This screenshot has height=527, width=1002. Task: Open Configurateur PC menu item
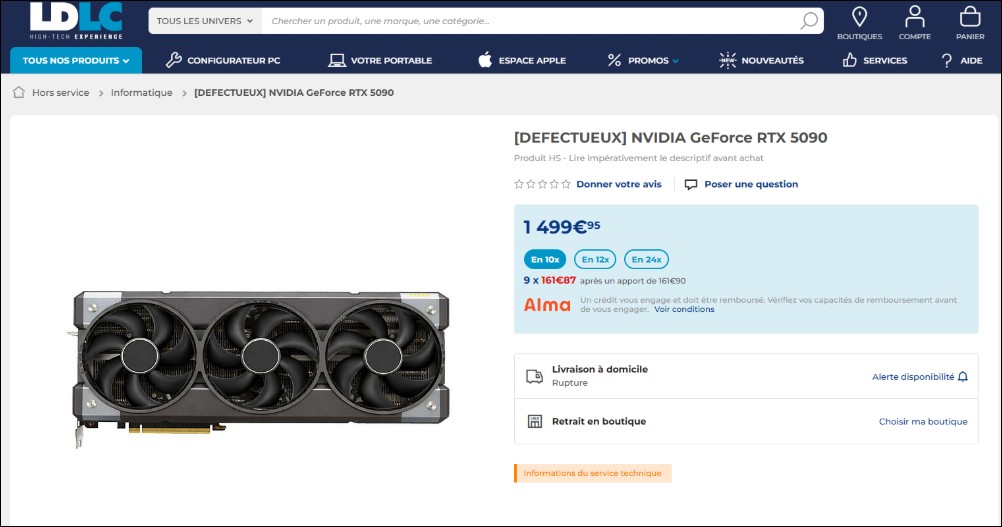click(x=223, y=61)
